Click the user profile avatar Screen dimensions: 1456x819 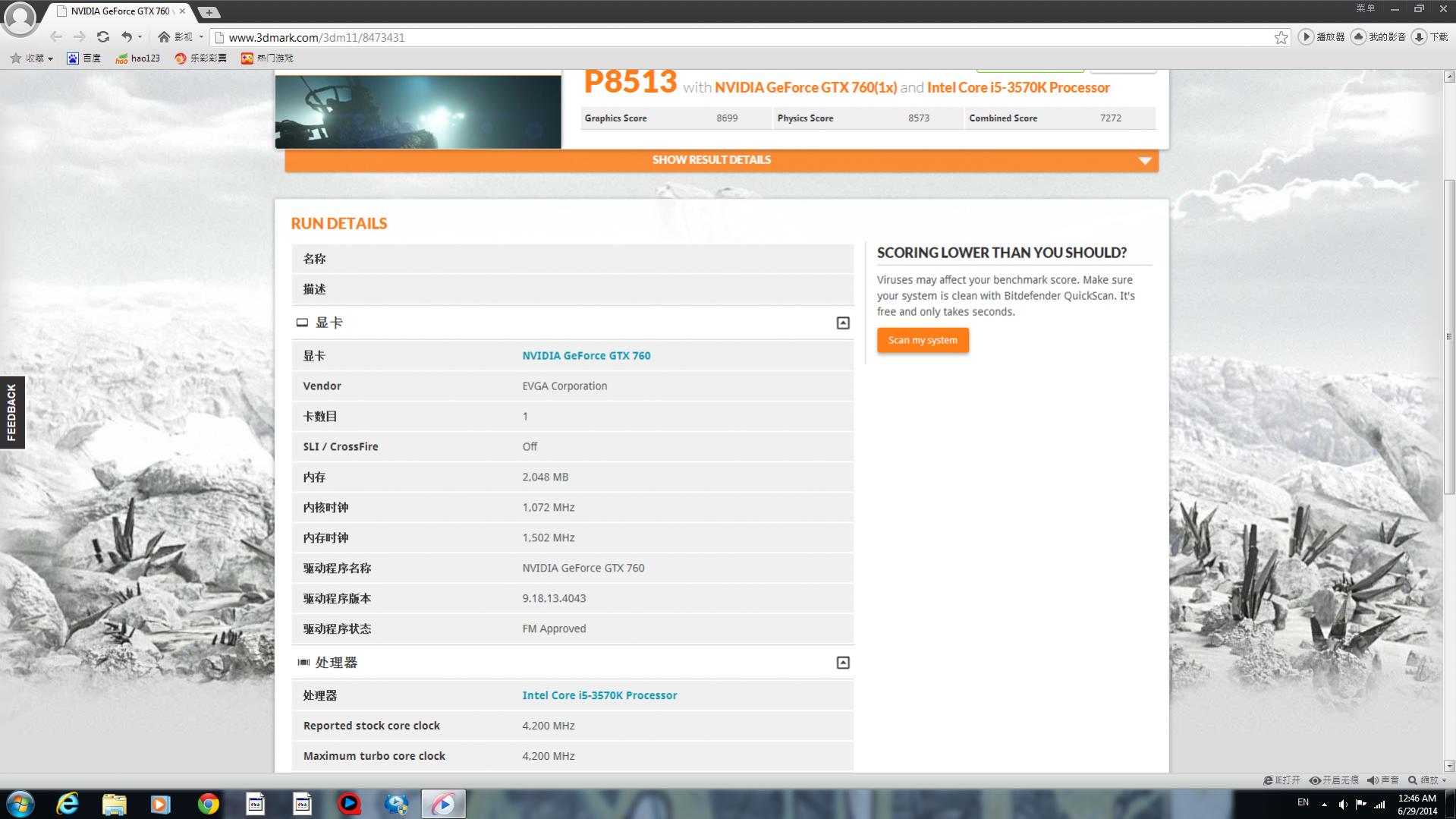coord(20,18)
